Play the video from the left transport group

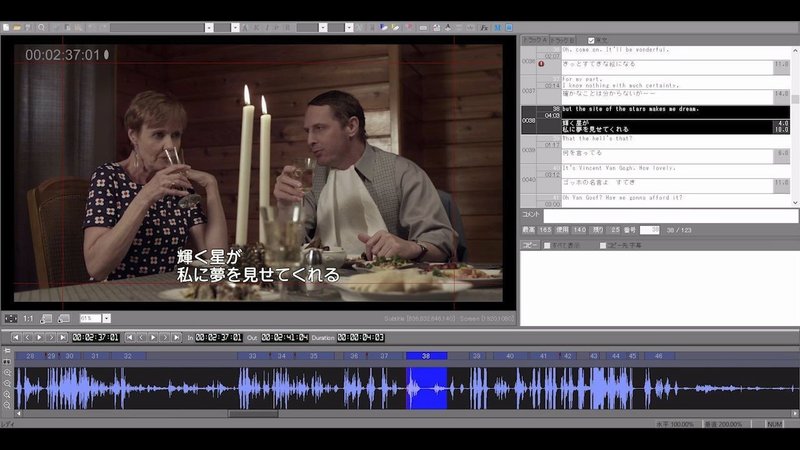(39, 337)
